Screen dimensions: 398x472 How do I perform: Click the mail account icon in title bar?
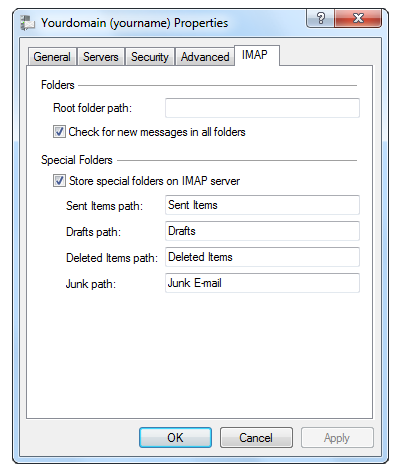[27, 23]
